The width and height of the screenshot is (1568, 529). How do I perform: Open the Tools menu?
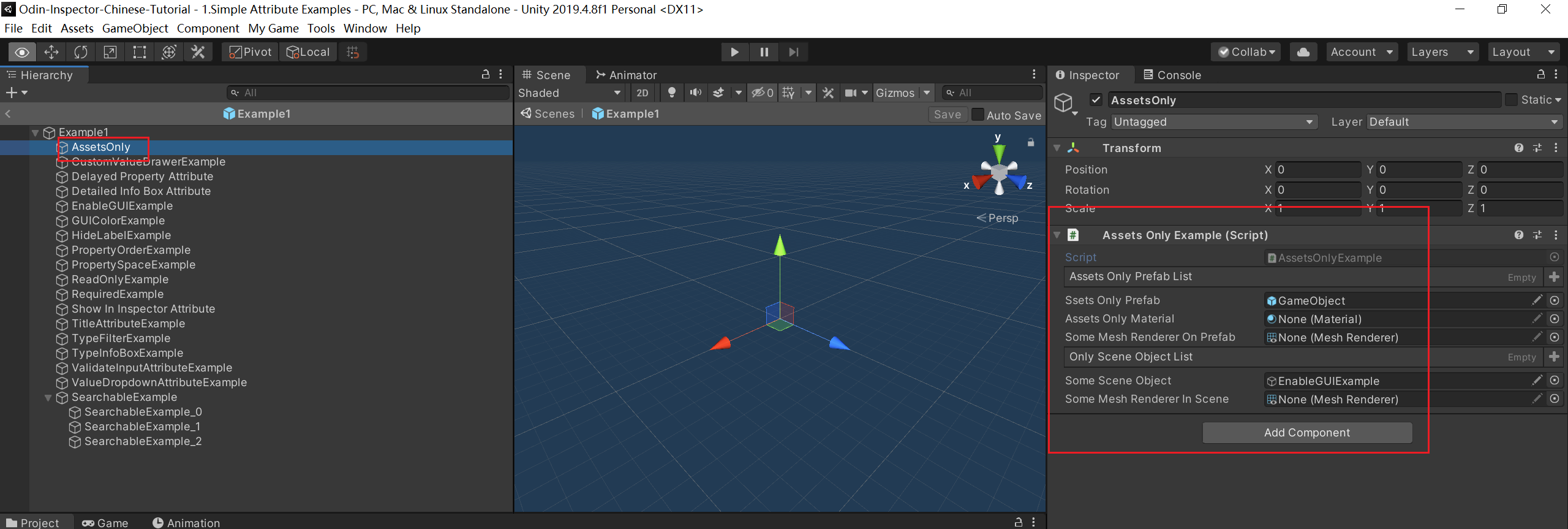coord(321,28)
